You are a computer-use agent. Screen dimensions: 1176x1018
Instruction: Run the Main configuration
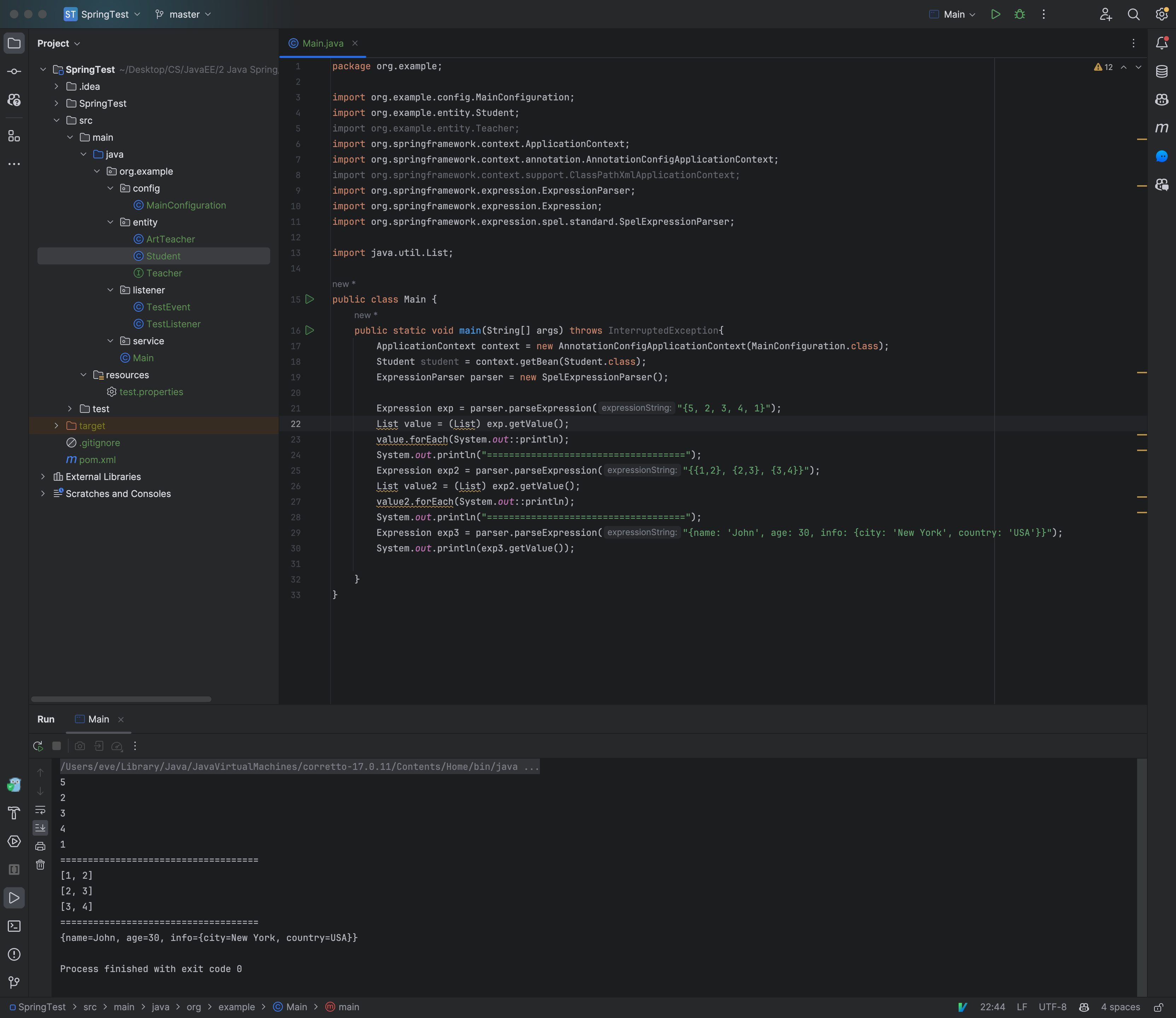[x=995, y=14]
